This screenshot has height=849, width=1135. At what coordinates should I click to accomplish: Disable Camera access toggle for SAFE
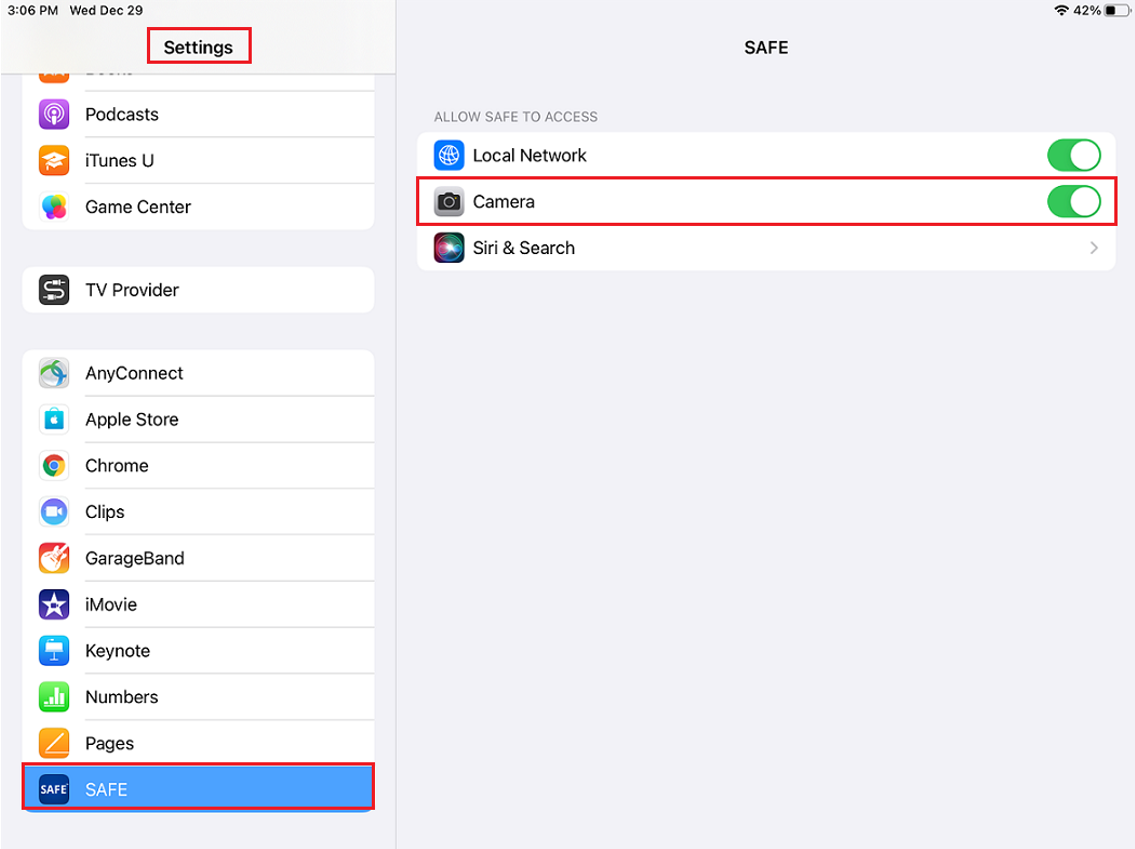coord(1073,202)
